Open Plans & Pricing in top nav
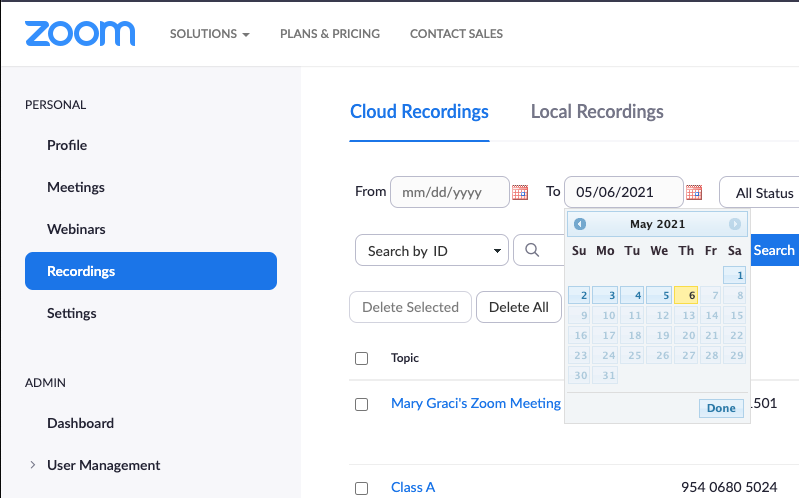Screen dimensions: 799x498 click(x=330, y=34)
